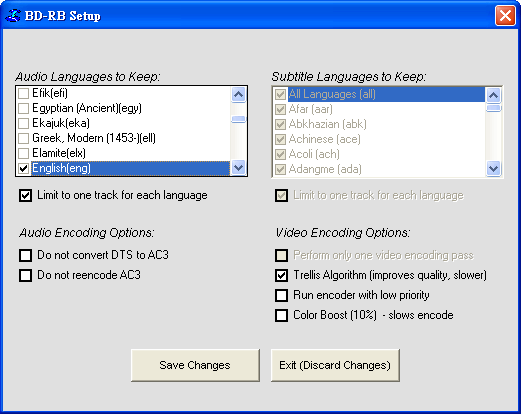Check Greek, Modern (1453-)(ell) audio checkbox
This screenshot has width=521, height=414.
click(23, 138)
